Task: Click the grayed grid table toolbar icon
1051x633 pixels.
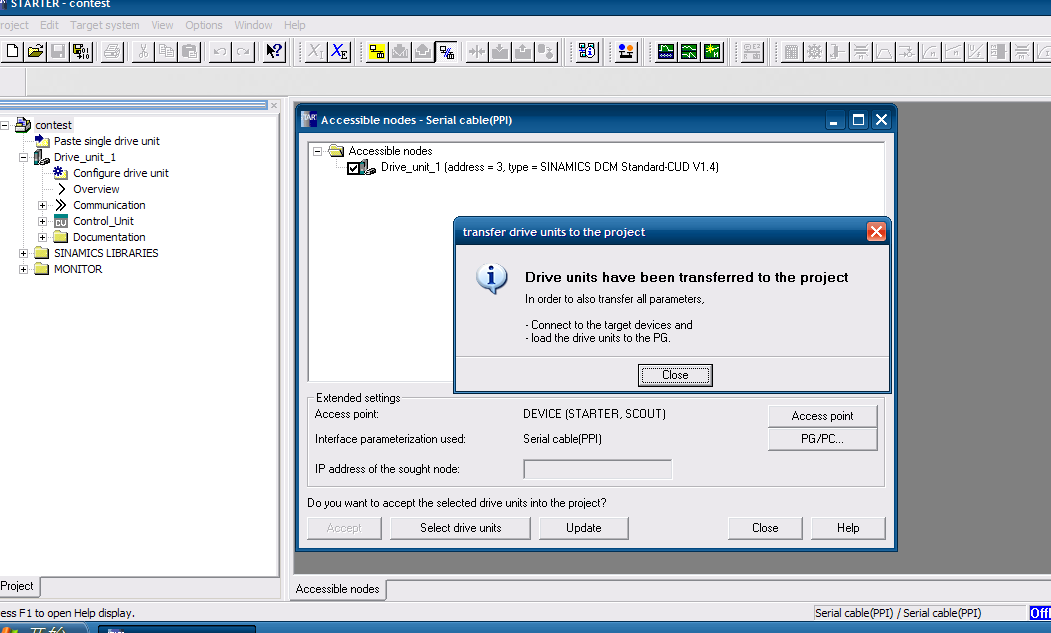Action: coord(792,52)
